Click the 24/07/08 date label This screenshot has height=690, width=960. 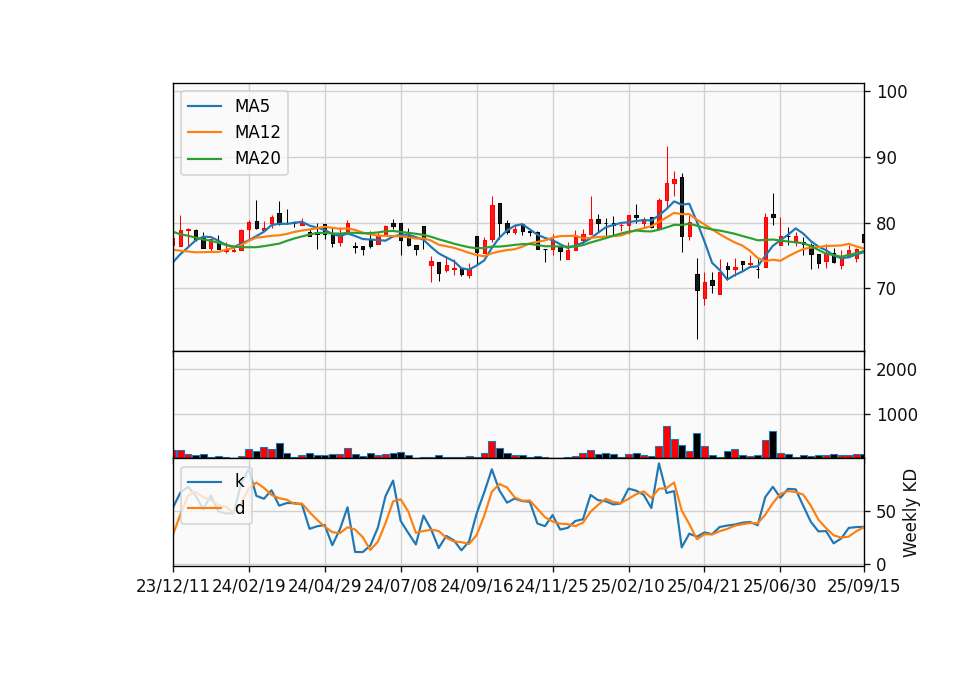point(400,587)
